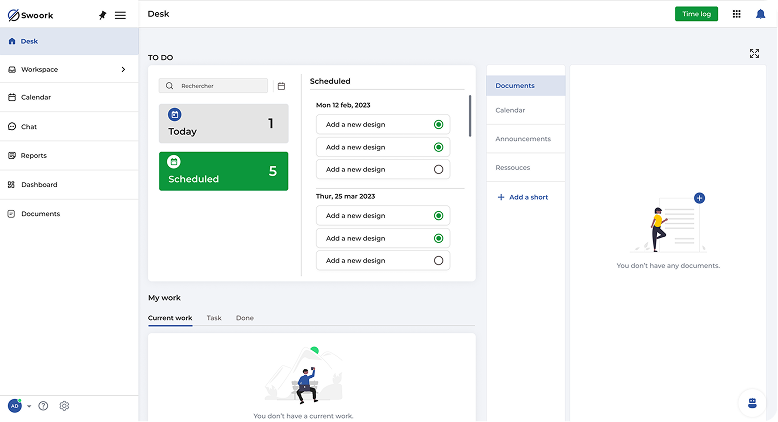Image resolution: width=778 pixels, height=422 pixels.
Task: Open Calendar in the sidebar
Action: click(69, 97)
